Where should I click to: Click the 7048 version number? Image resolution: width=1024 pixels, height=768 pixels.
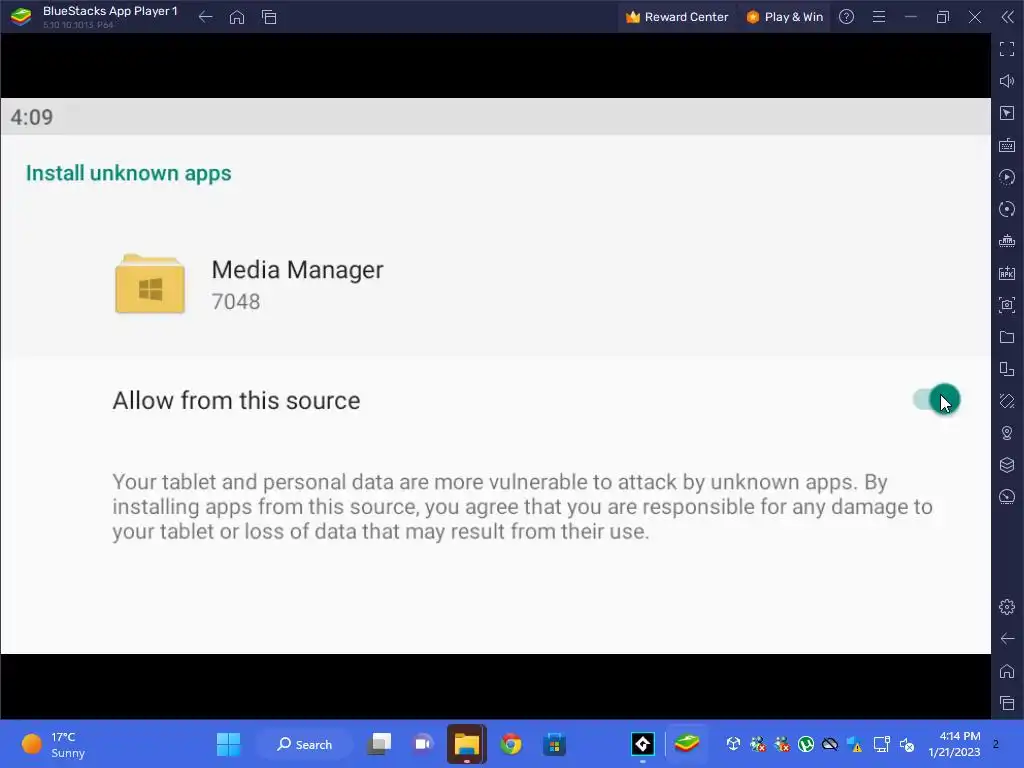[236, 301]
